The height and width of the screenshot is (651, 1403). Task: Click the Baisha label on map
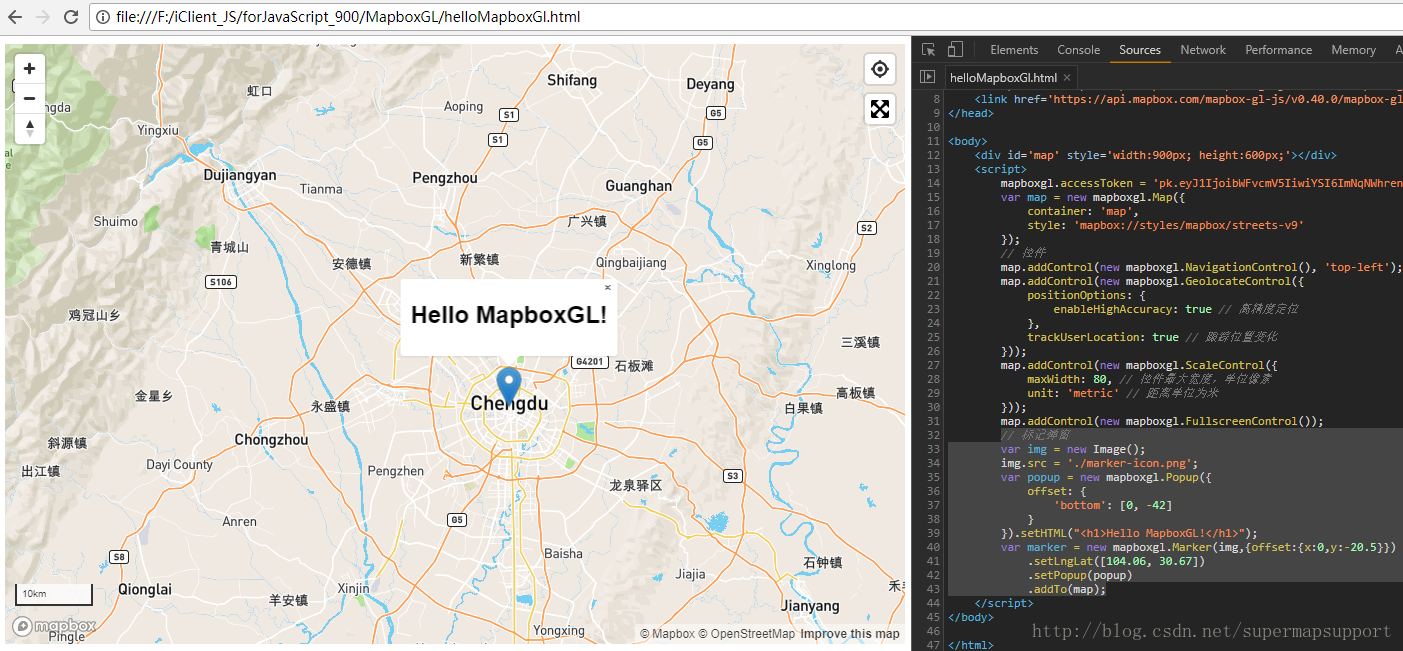click(563, 553)
